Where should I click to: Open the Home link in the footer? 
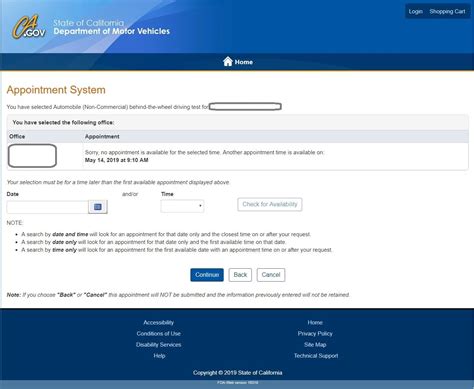click(315, 322)
